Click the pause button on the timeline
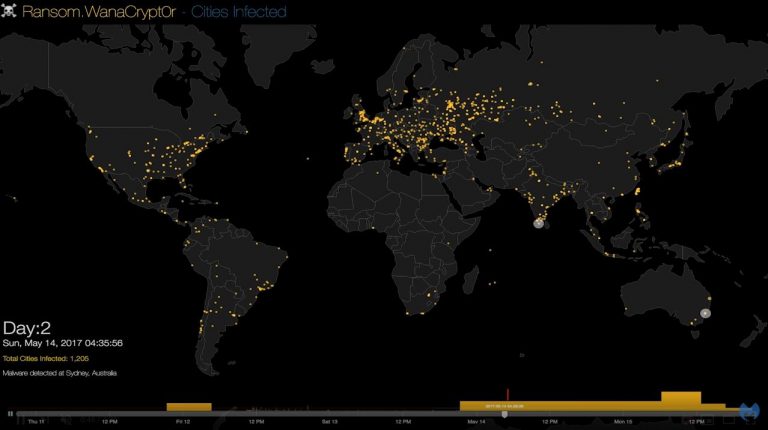Screen dimensions: 768x430 tap(10, 414)
